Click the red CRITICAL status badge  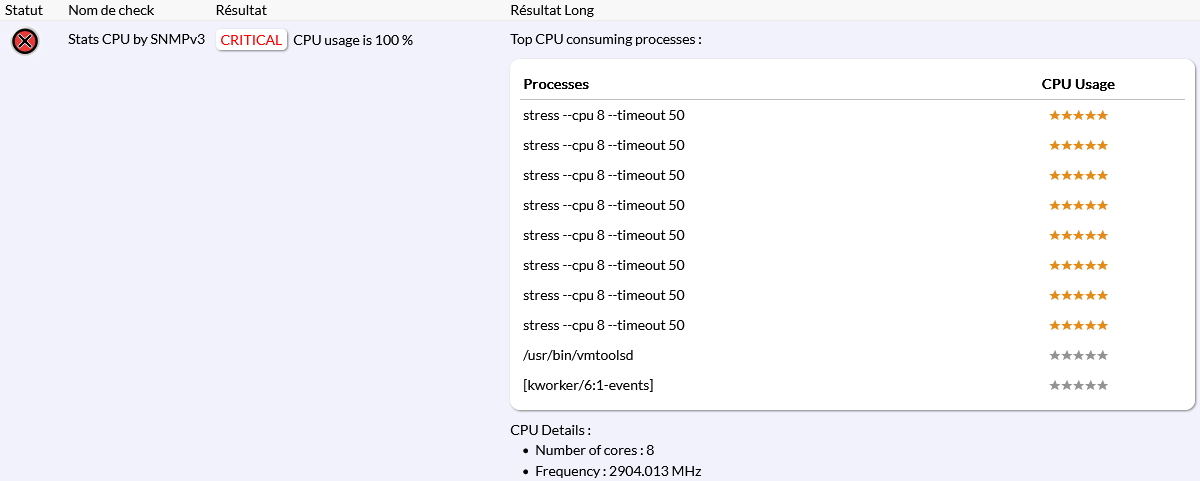251,40
